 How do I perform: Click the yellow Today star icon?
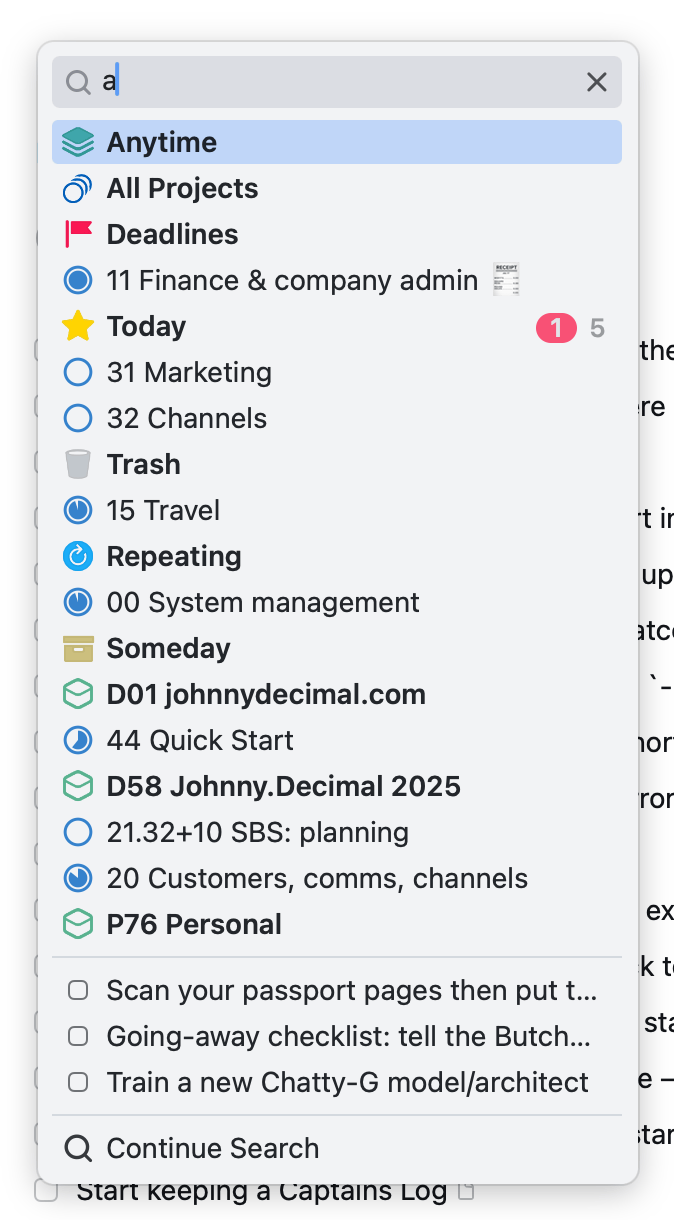pyautogui.click(x=77, y=326)
